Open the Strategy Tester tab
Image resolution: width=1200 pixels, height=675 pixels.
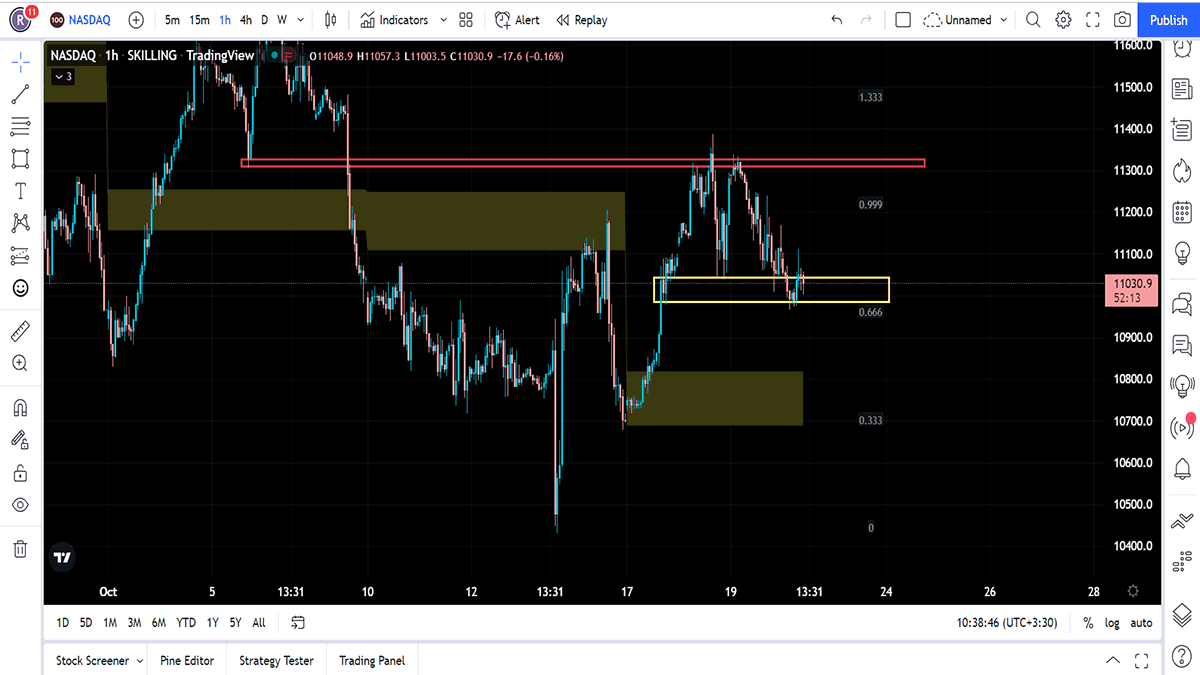pyautogui.click(x=276, y=661)
